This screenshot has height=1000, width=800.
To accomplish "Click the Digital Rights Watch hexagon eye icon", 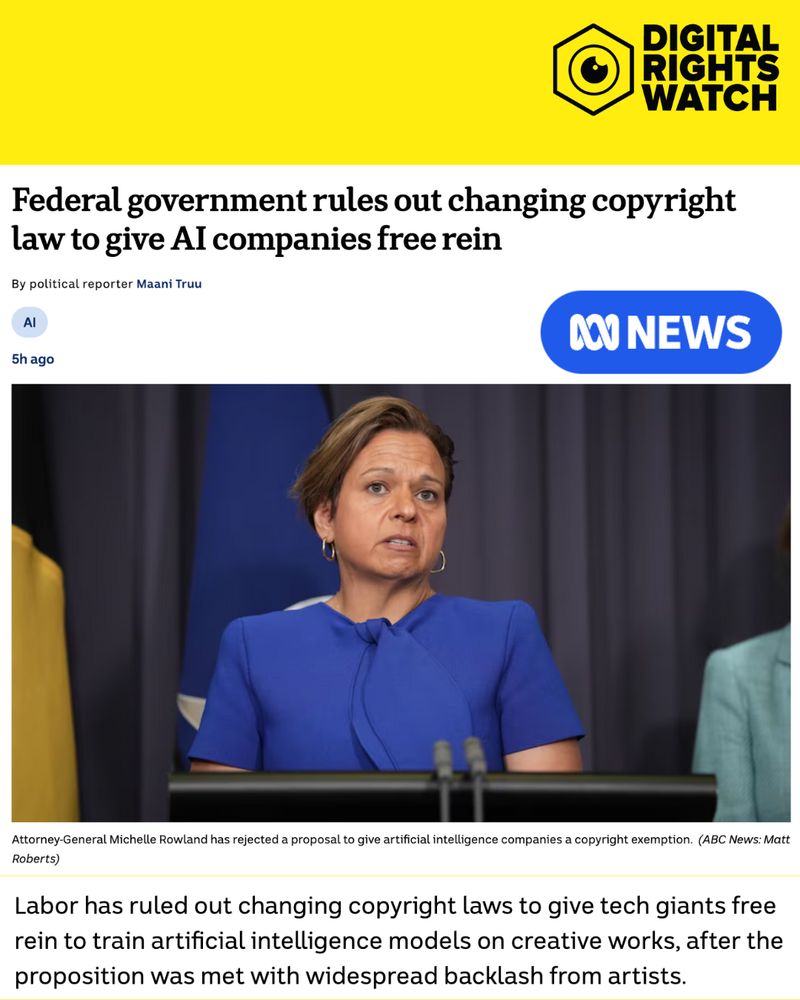I will (x=593, y=69).
